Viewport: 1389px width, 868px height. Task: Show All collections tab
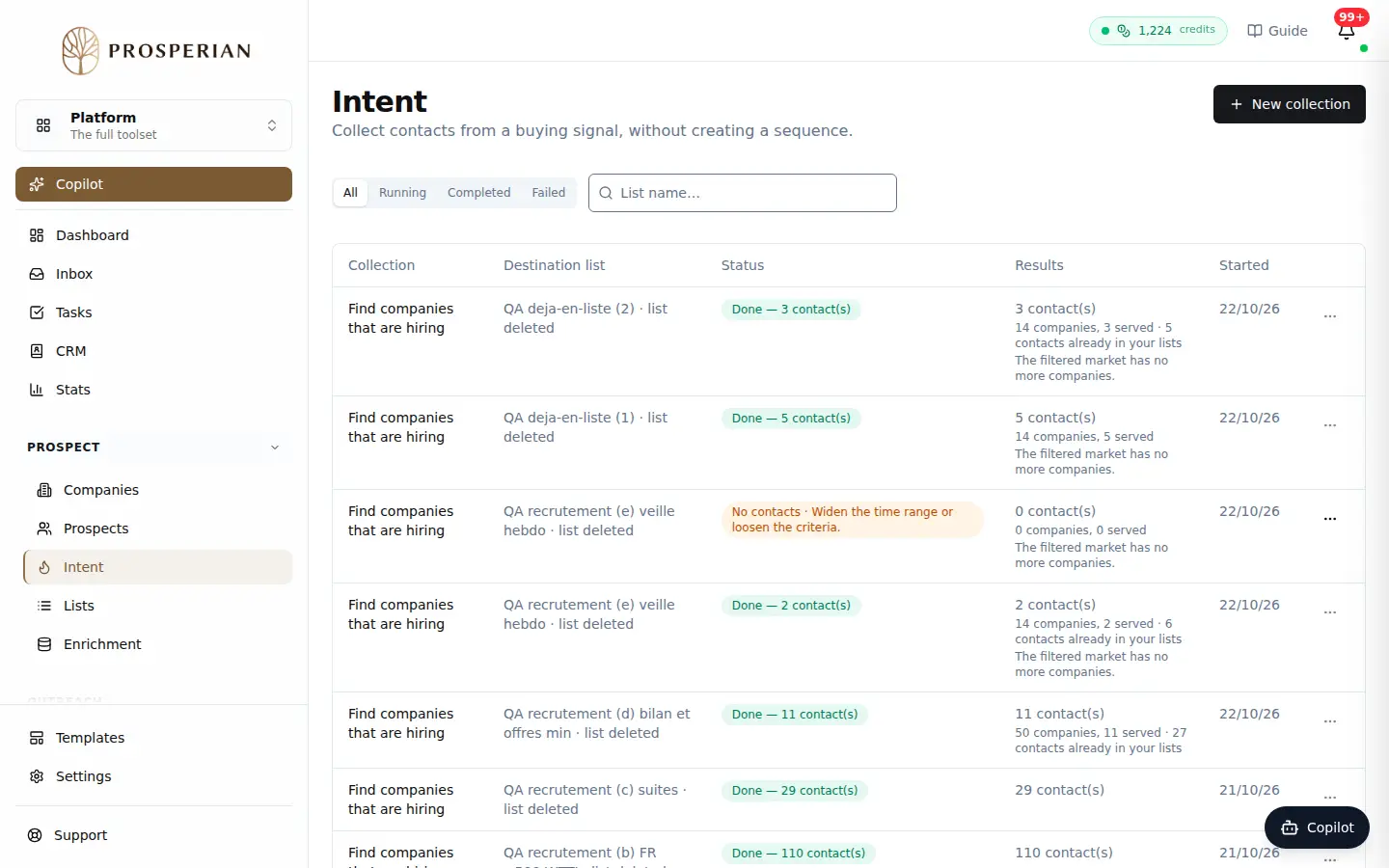[x=350, y=193]
